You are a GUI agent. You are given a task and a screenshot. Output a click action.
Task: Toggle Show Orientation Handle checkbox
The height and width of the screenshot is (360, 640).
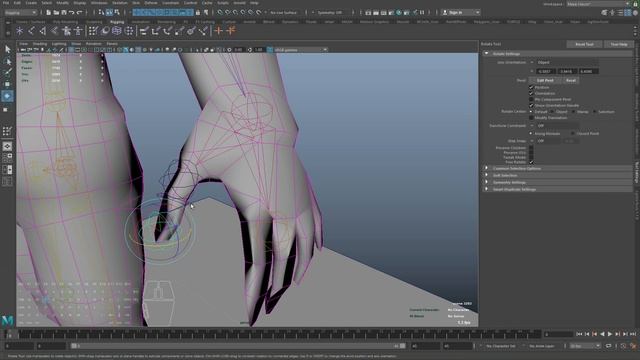pos(531,105)
